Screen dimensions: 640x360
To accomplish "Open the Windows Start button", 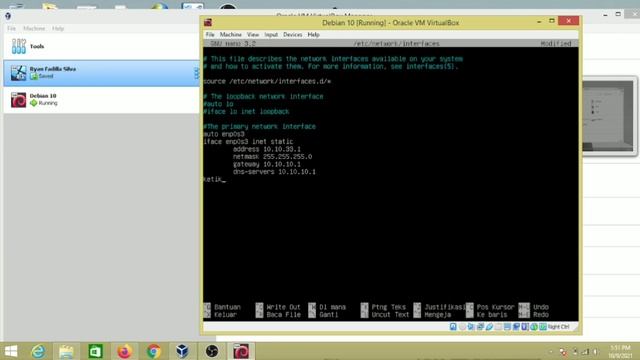I will (11, 351).
